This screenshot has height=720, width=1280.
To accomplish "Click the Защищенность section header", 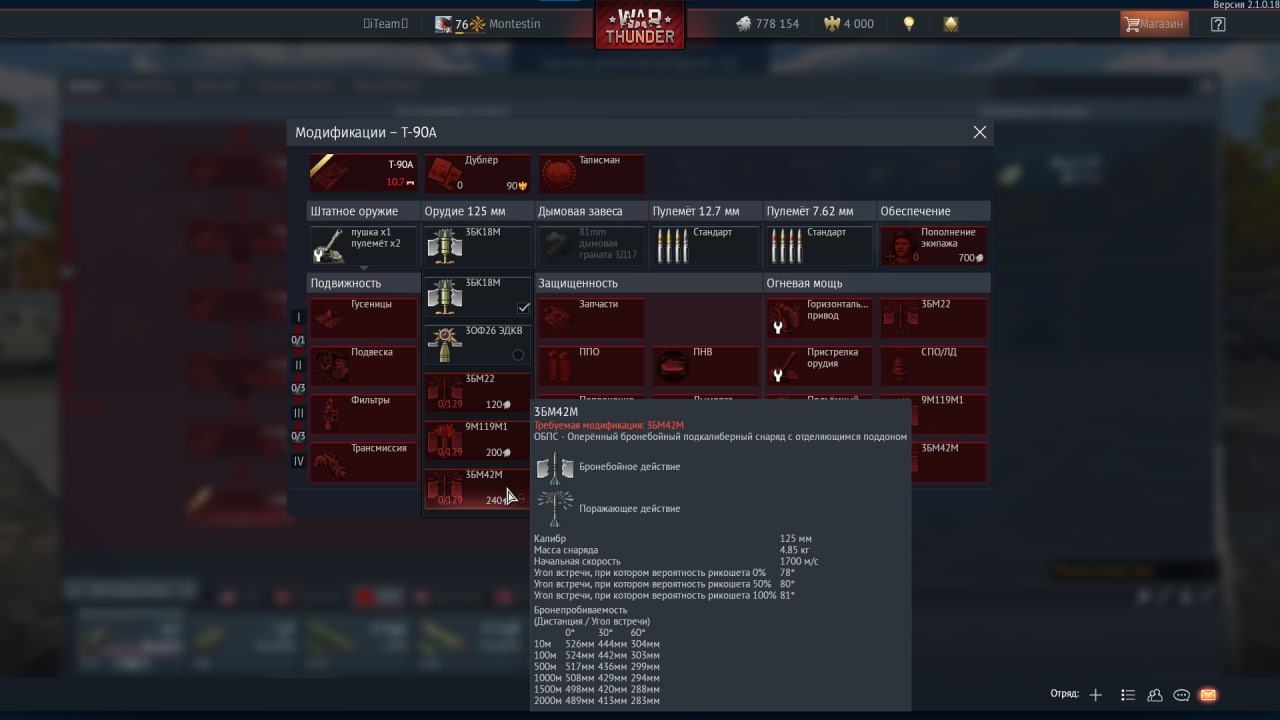I will tap(648, 283).
